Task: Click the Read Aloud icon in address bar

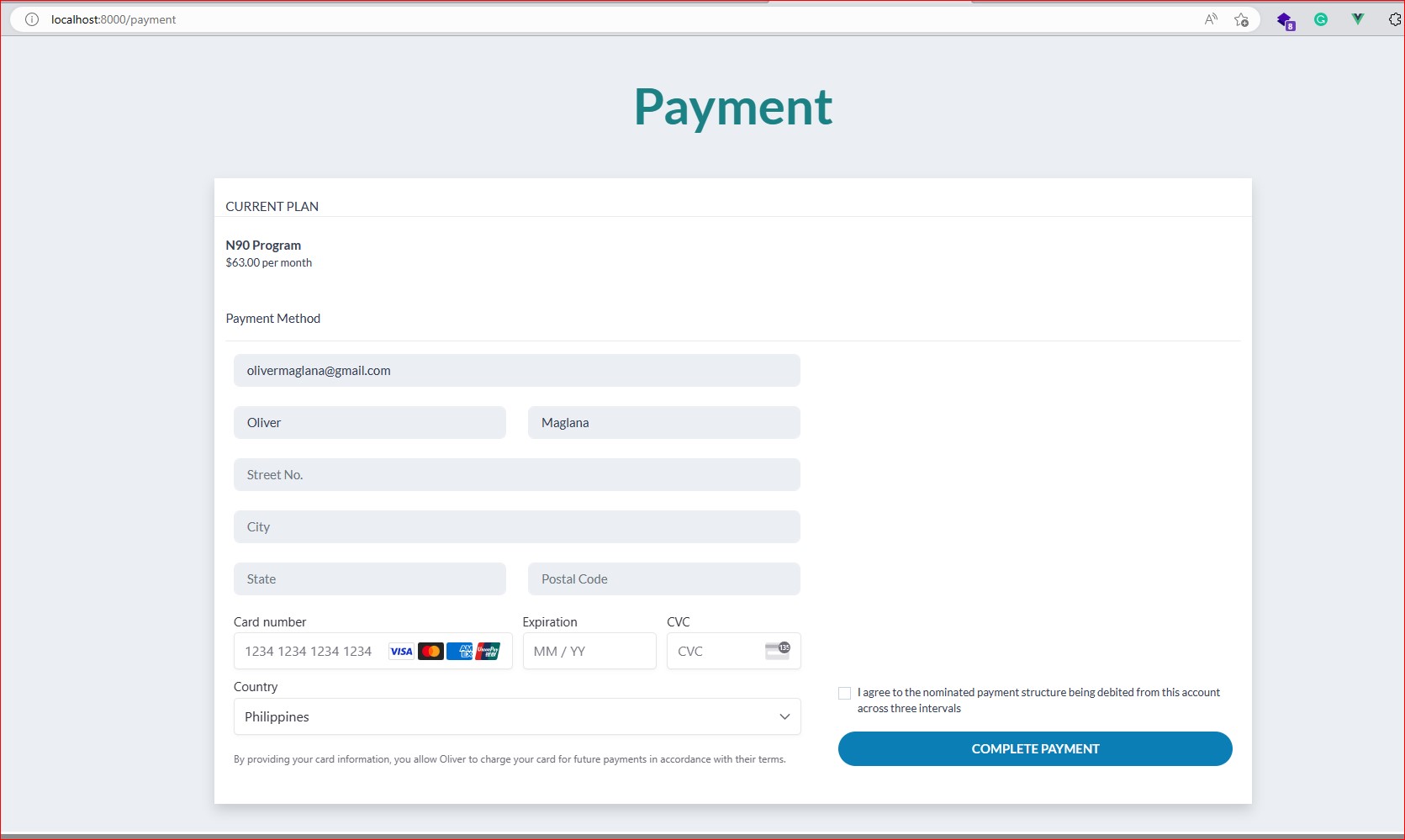Action: [x=1211, y=19]
